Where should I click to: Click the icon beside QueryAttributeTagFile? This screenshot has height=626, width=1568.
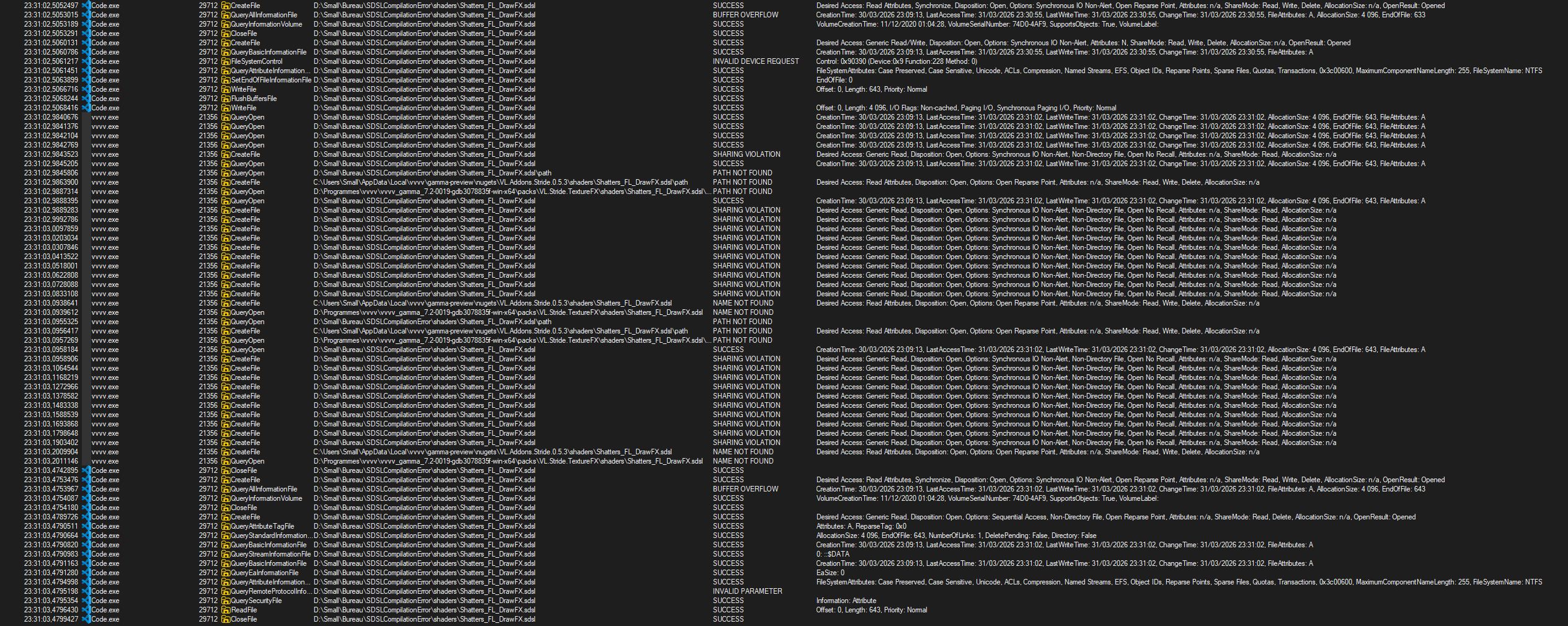[226, 526]
